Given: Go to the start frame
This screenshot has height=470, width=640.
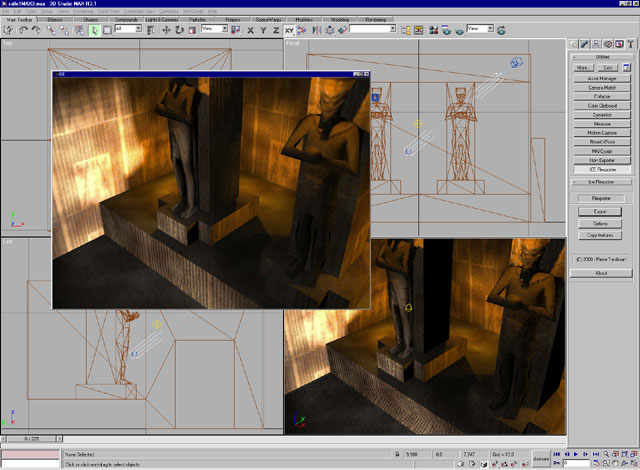Looking at the screenshot, I should [x=556, y=454].
